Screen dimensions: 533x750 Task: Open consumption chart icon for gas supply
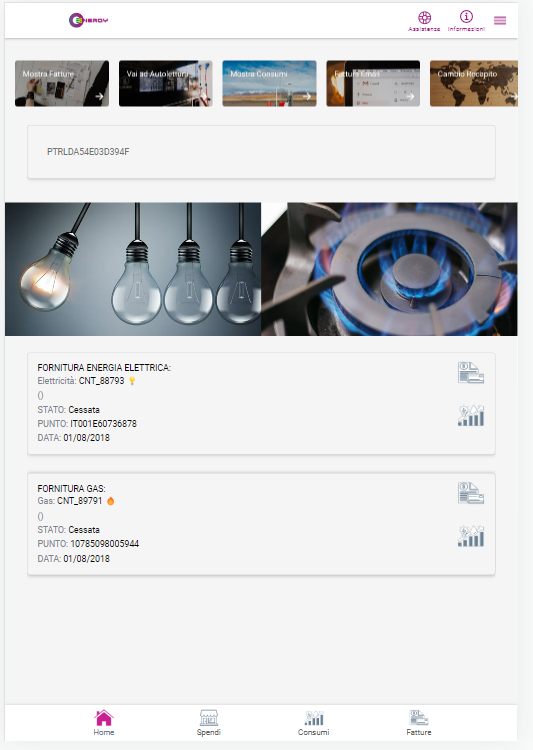(471, 536)
